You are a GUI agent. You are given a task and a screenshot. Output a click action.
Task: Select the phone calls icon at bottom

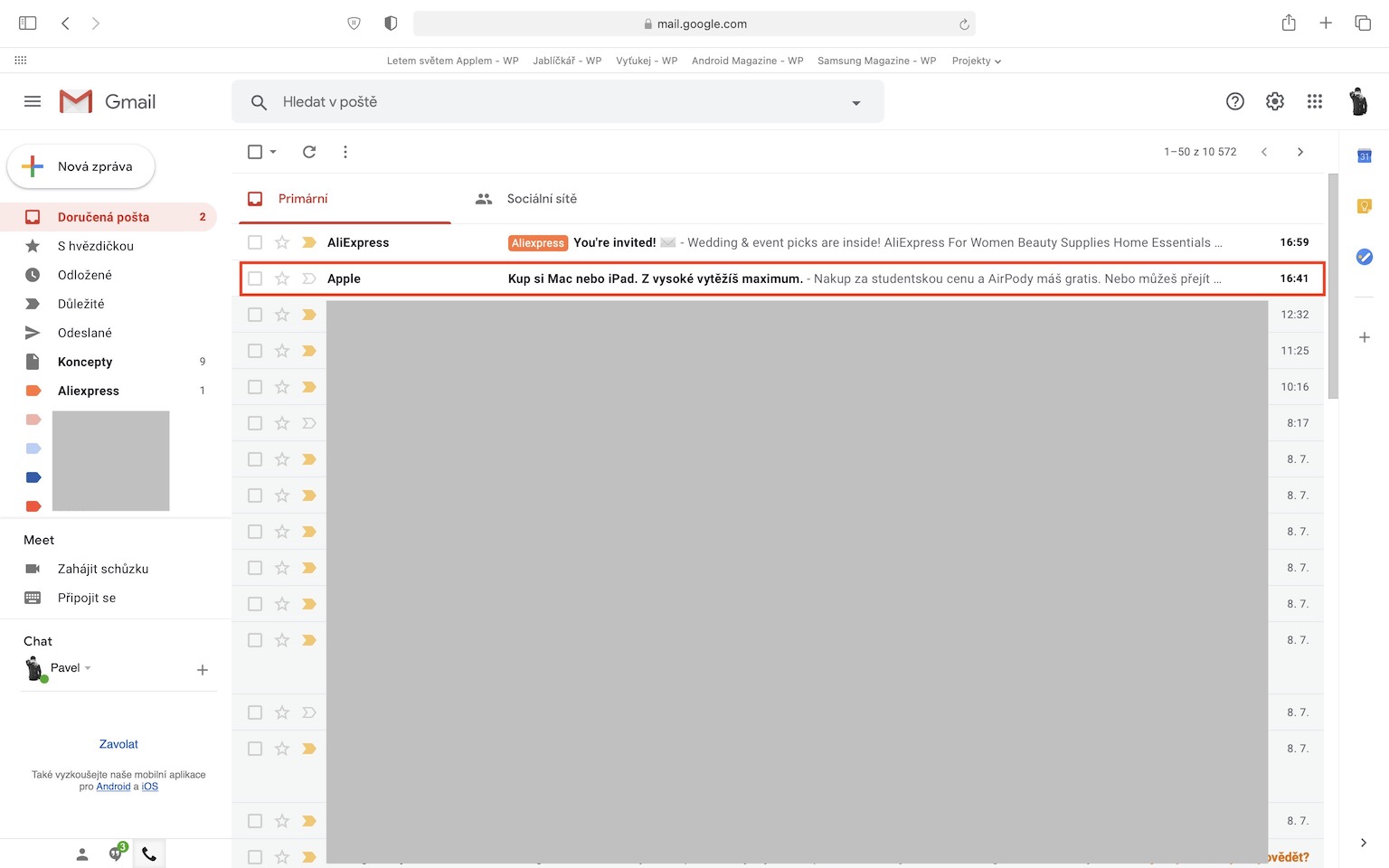tap(149, 854)
